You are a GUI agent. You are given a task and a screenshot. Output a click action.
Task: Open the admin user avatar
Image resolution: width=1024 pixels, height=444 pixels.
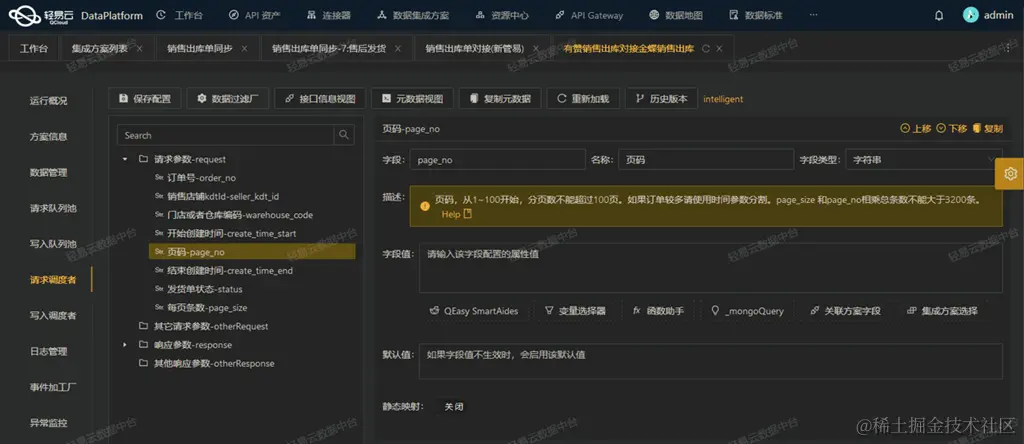click(970, 15)
